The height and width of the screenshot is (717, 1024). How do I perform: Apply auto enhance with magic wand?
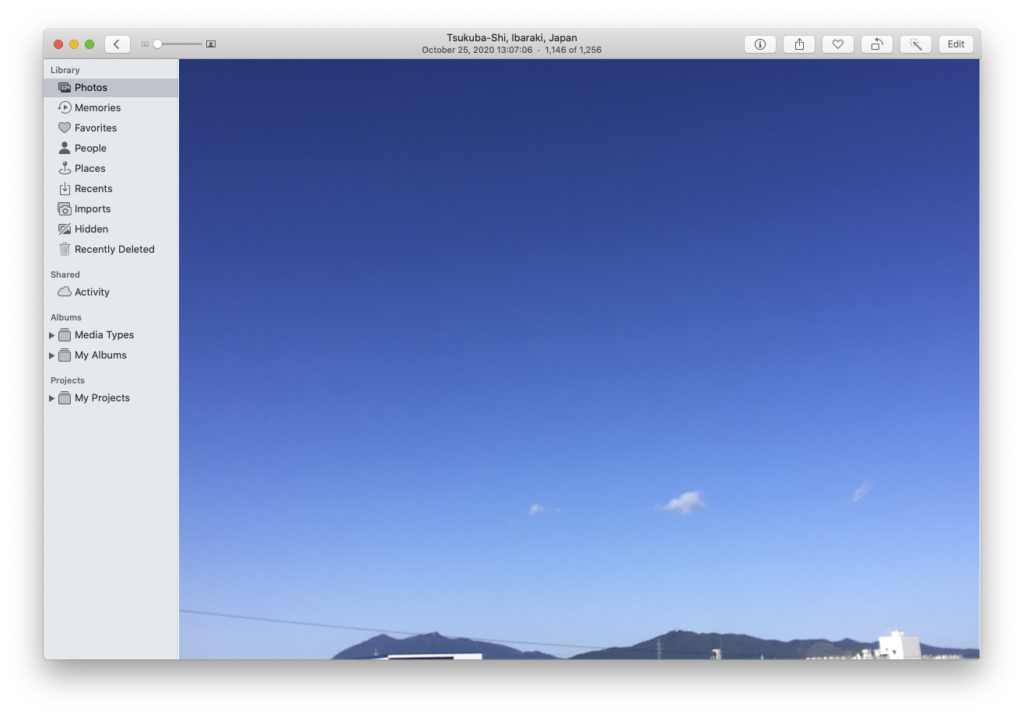click(915, 44)
